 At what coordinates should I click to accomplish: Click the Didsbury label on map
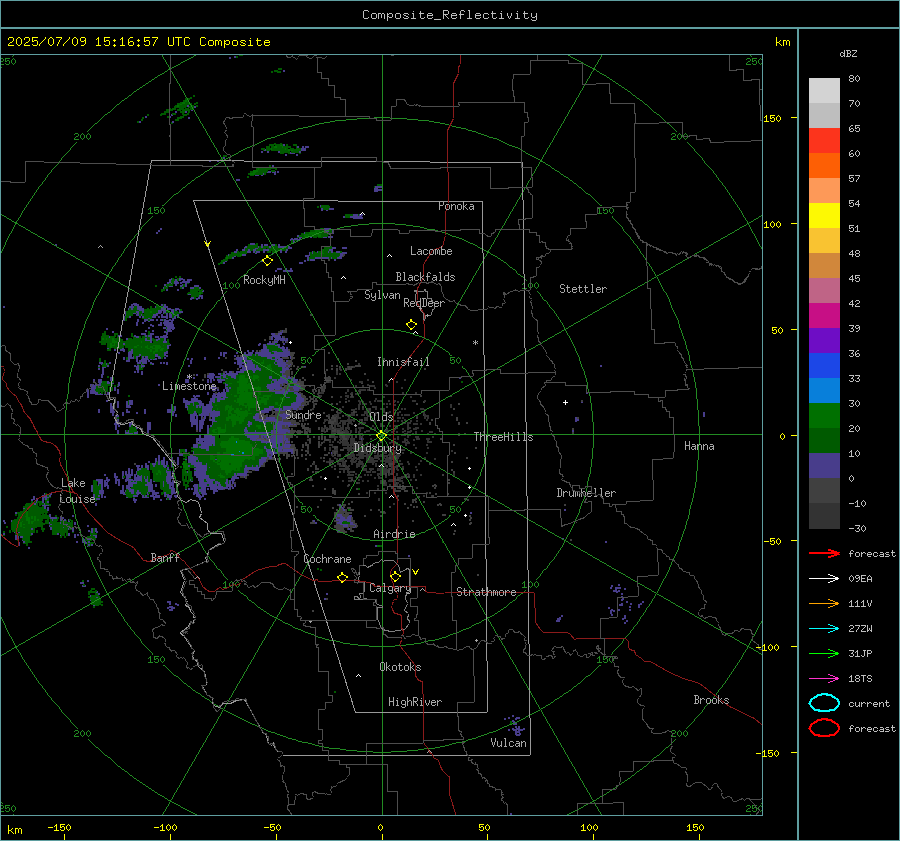tap(377, 448)
